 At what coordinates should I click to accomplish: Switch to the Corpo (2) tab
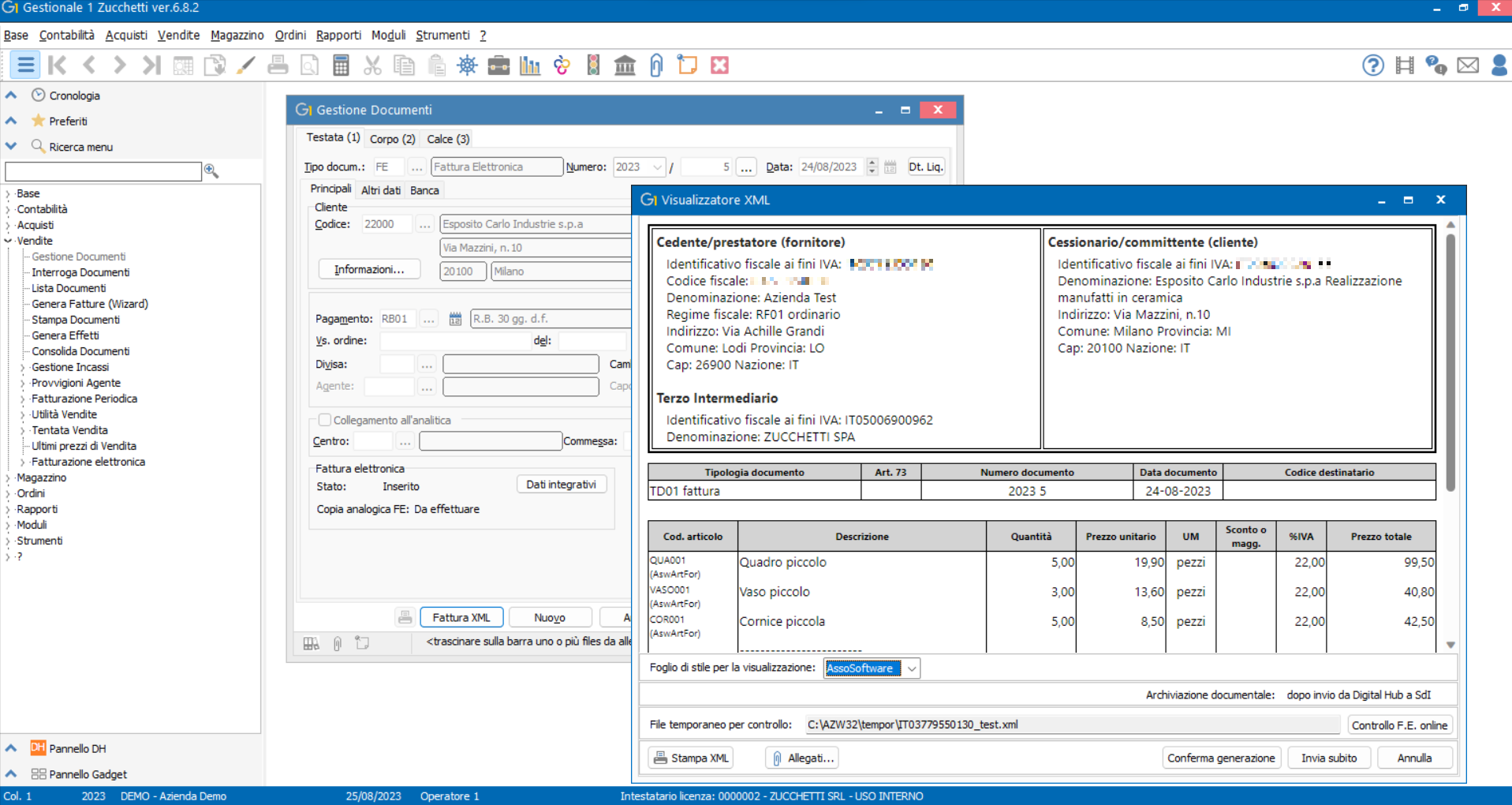tap(392, 138)
